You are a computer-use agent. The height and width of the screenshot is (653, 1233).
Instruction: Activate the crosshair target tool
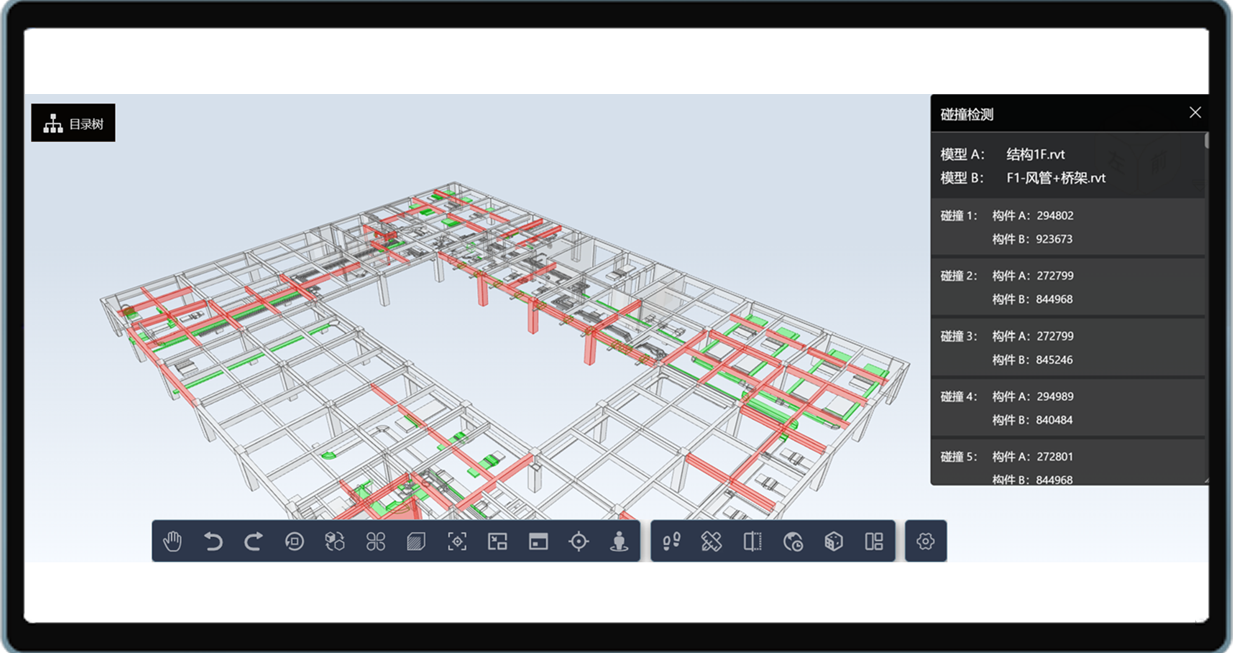tap(578, 541)
